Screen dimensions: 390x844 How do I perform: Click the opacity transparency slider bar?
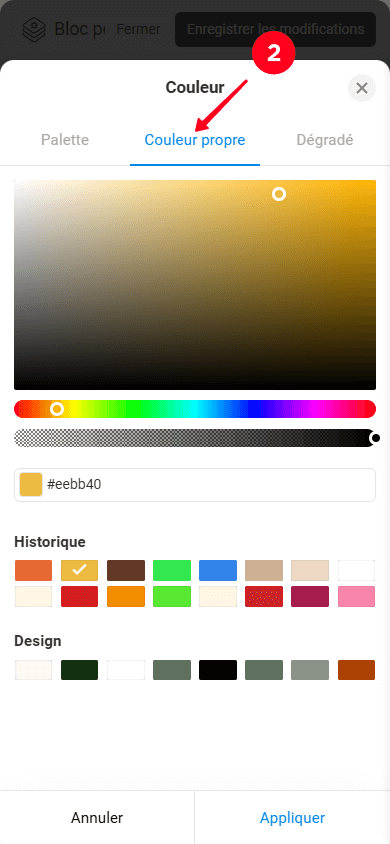(x=195, y=438)
